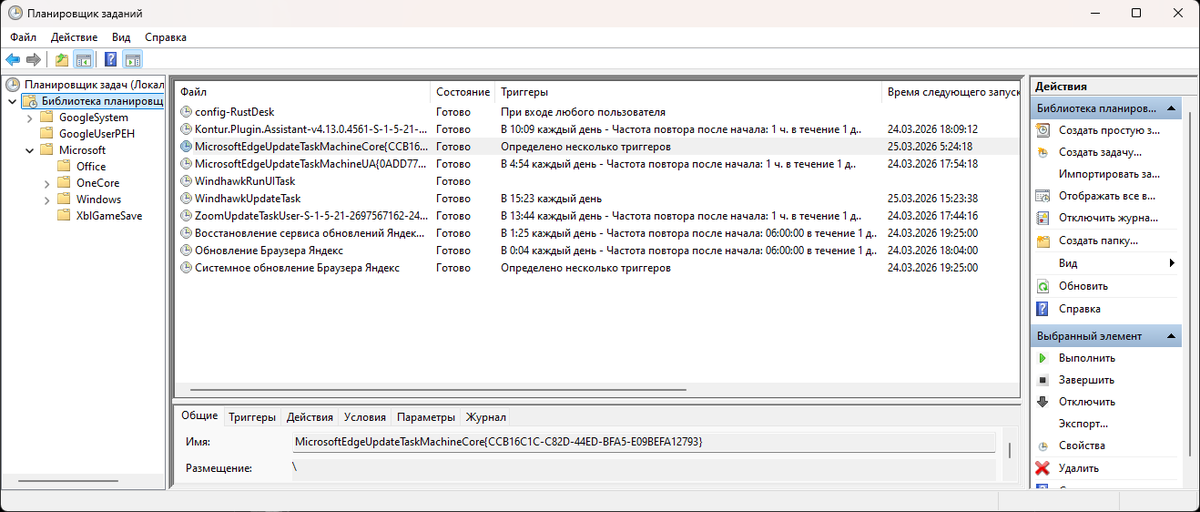Switch to the Журнал tab
Image resolution: width=1200 pixels, height=512 pixels.
[x=486, y=417]
